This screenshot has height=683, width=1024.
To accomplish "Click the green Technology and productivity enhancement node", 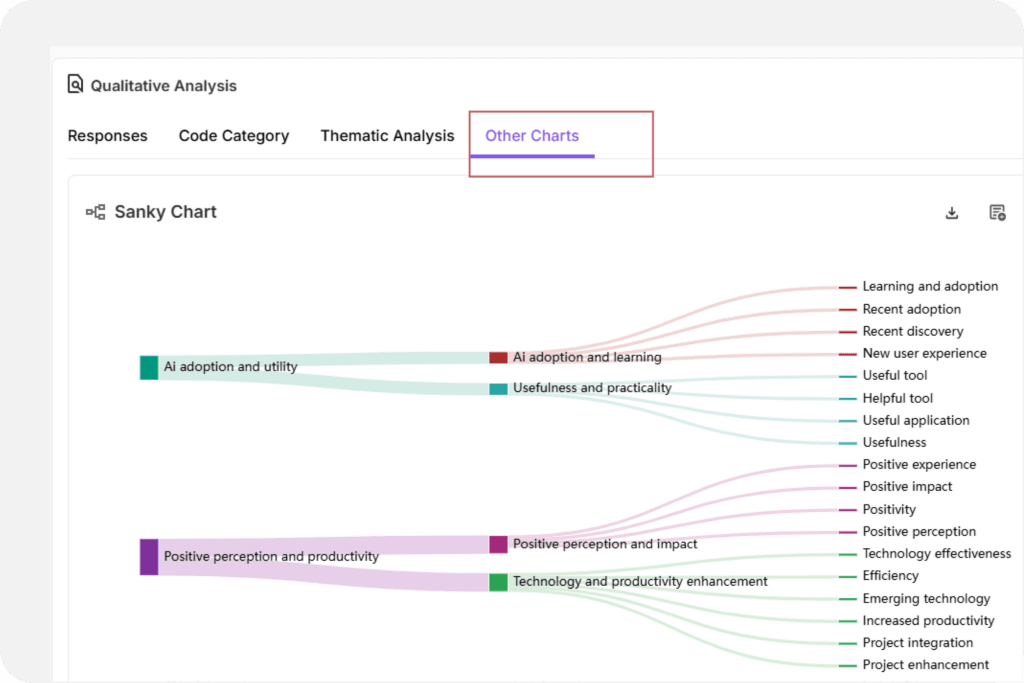I will [498, 582].
